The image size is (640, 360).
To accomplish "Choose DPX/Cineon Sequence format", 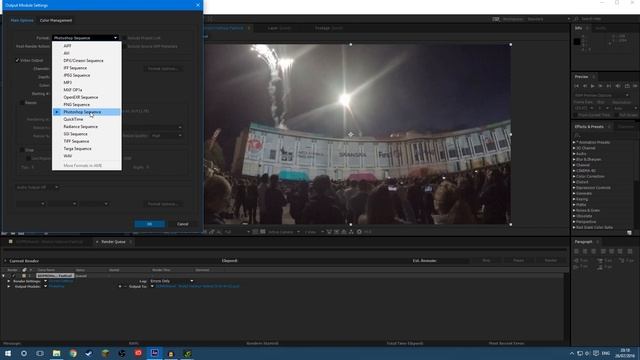I will click(87, 60).
